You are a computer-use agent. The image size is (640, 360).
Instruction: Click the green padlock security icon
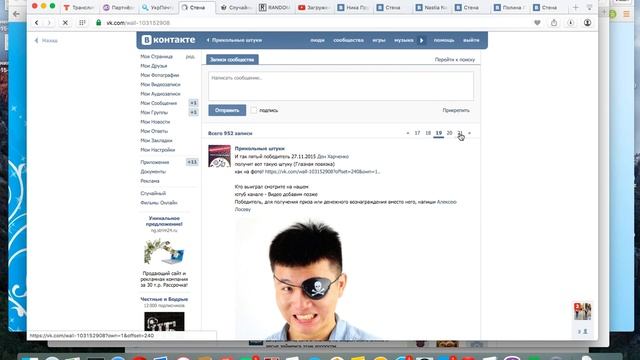[x=98, y=23]
